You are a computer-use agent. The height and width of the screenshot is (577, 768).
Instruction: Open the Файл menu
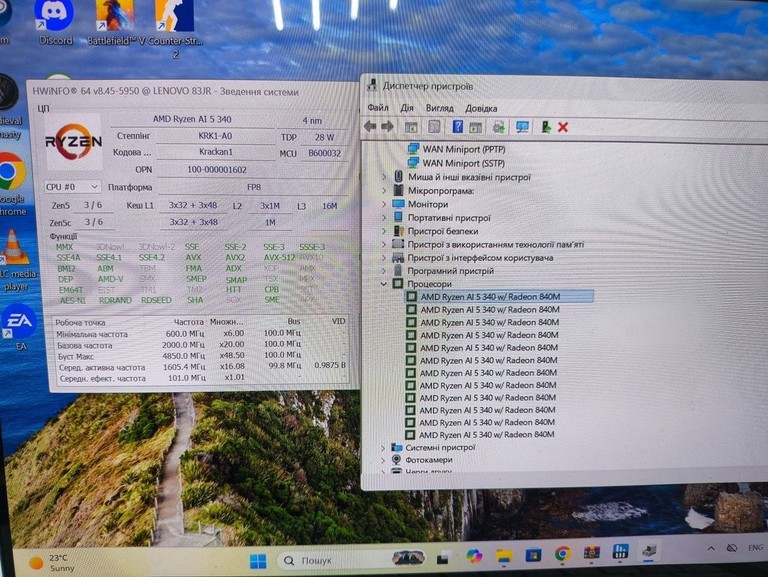tap(378, 108)
